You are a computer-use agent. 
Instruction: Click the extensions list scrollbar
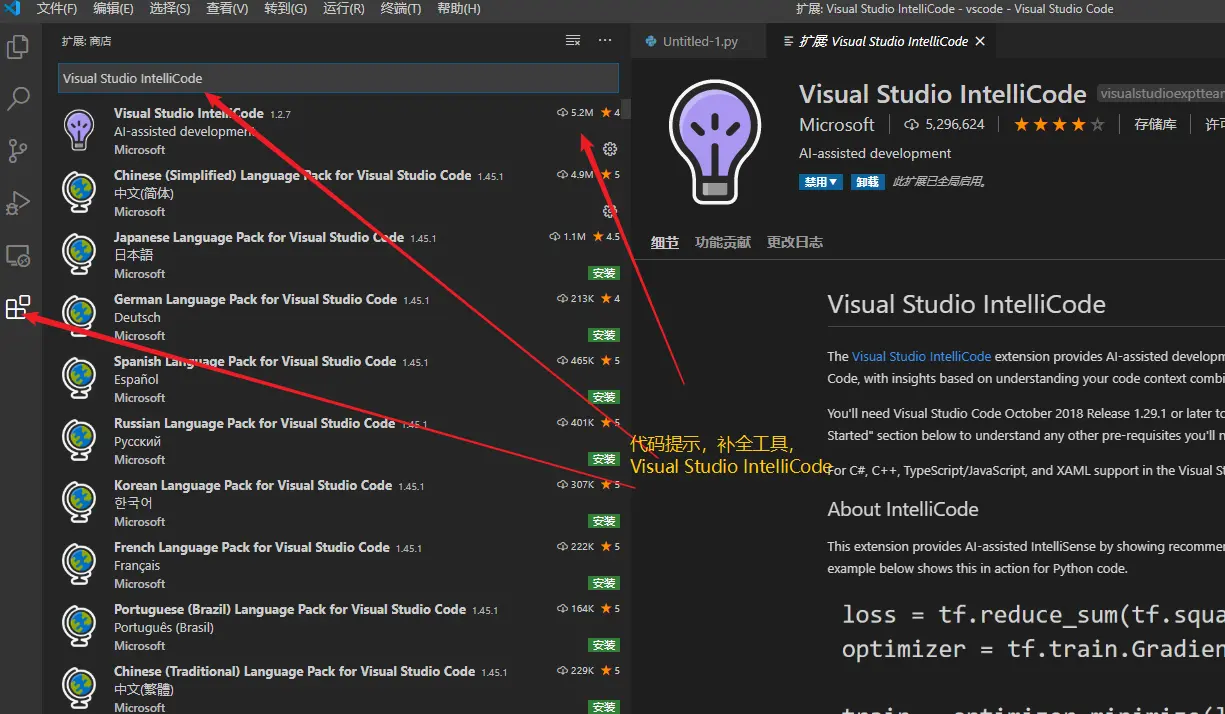tap(626, 108)
